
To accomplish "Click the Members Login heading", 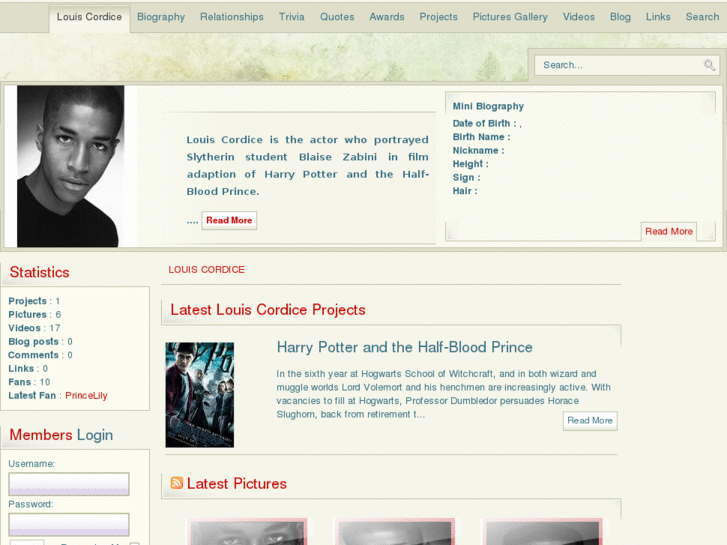I will tap(61, 435).
